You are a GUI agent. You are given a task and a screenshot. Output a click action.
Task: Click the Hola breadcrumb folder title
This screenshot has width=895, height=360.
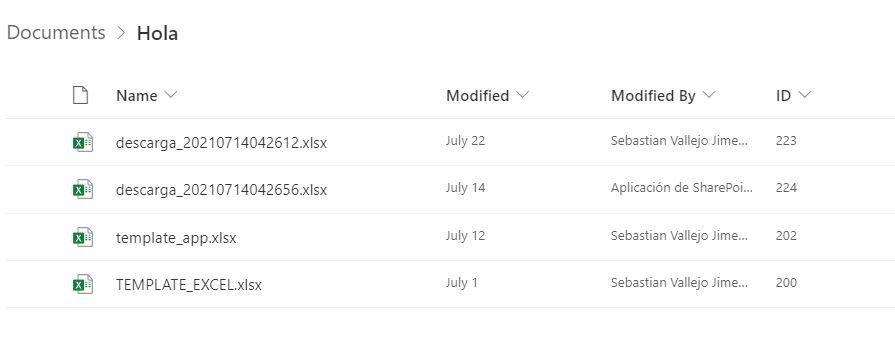click(157, 33)
